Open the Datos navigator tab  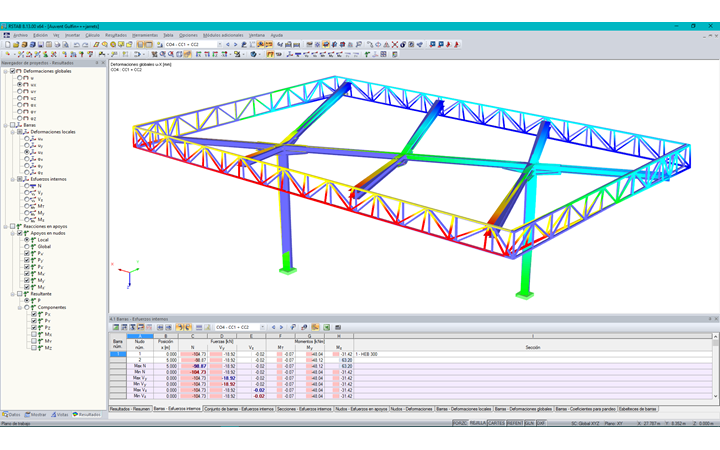click(12, 415)
